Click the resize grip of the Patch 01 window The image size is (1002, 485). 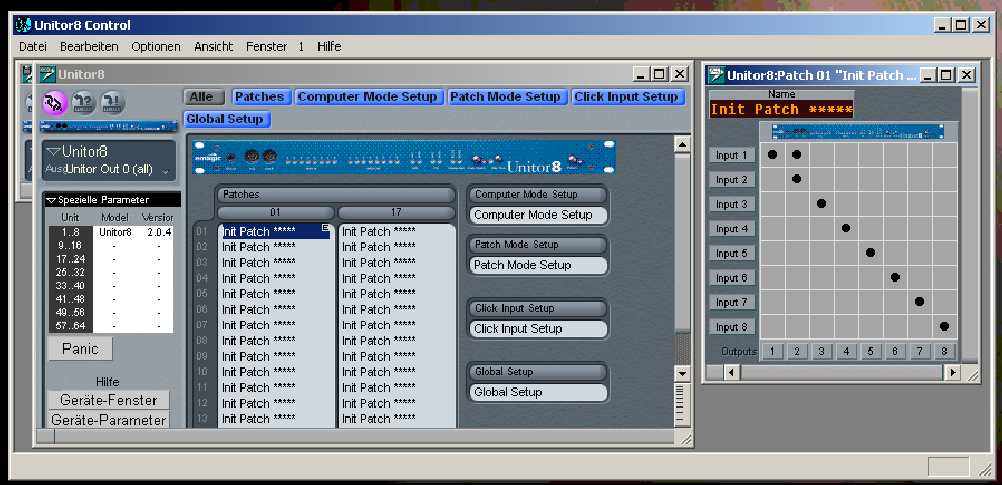(972, 375)
